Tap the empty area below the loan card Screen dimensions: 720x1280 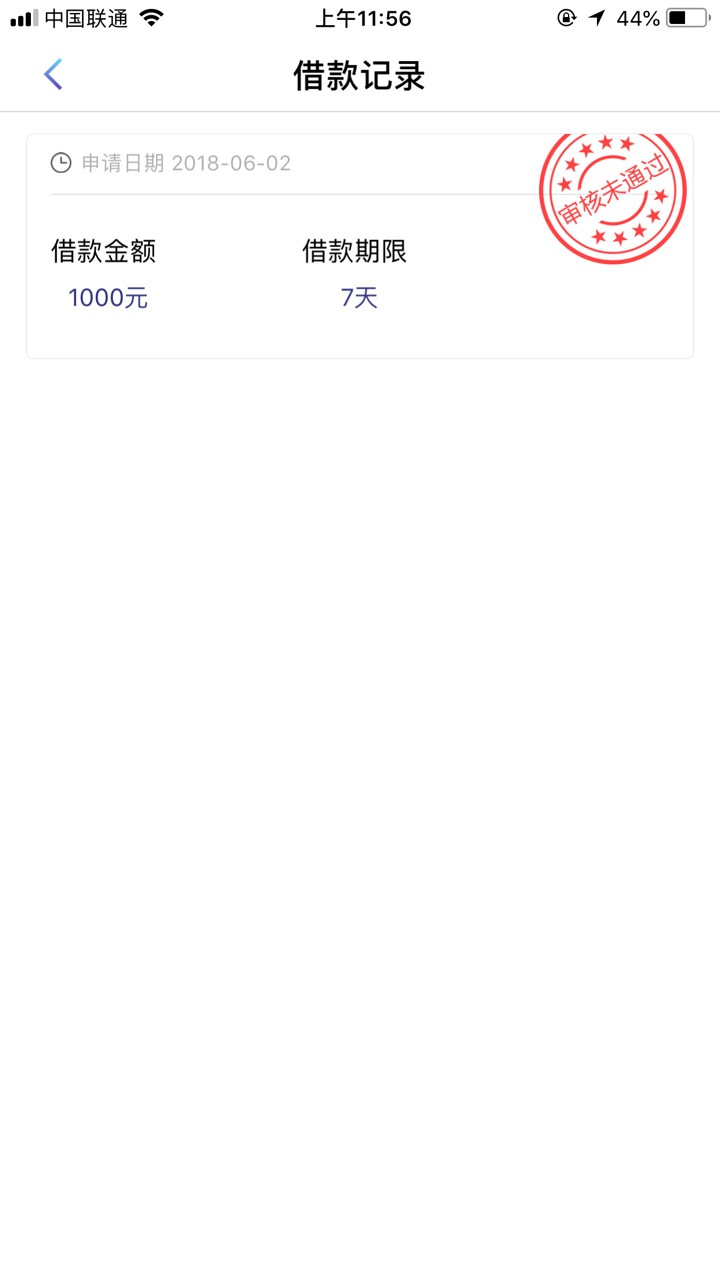[x=360, y=800]
